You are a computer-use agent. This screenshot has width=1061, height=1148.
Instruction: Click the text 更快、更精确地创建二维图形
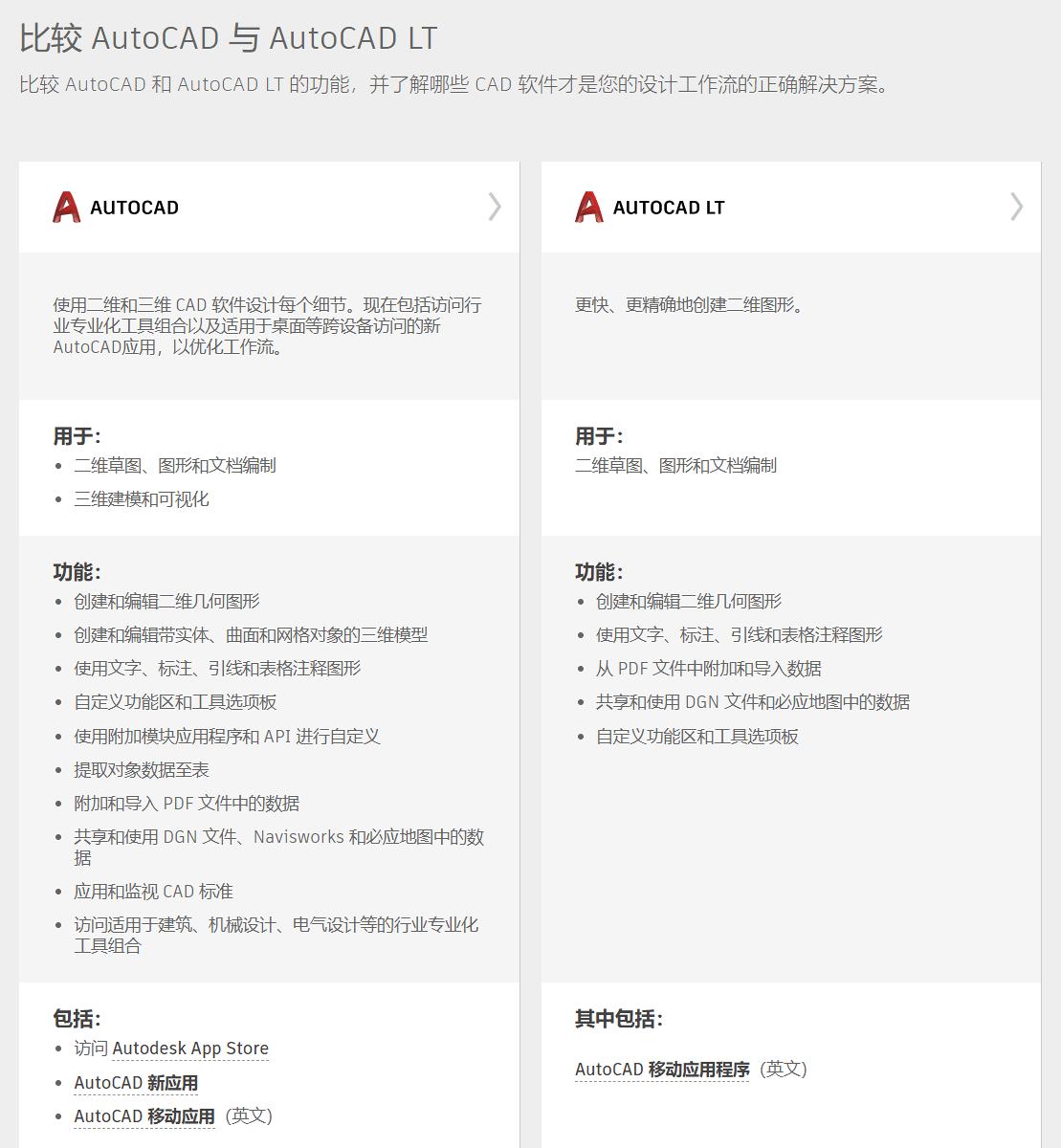click(690, 305)
